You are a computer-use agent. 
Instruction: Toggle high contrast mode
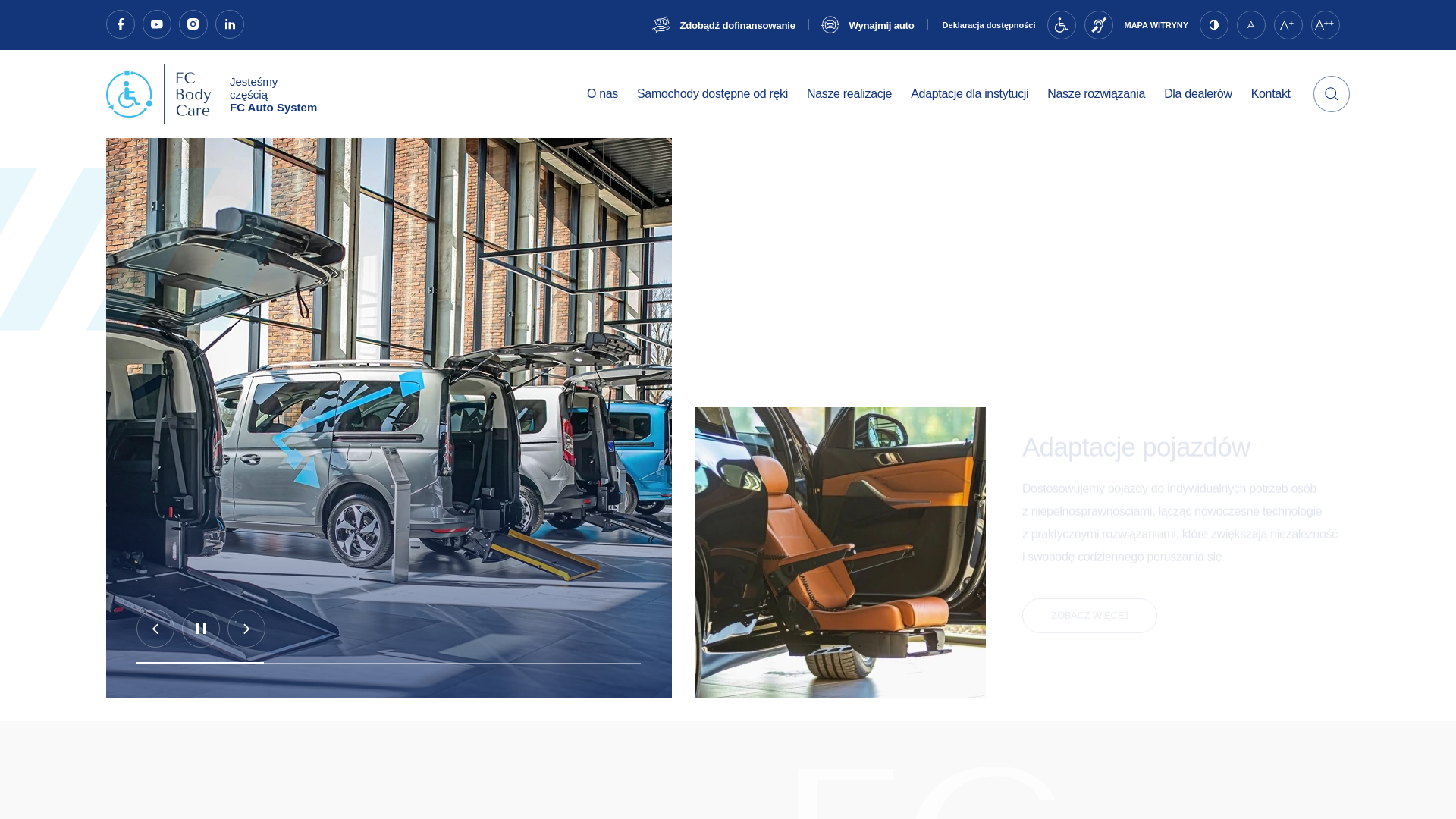[x=1214, y=25]
